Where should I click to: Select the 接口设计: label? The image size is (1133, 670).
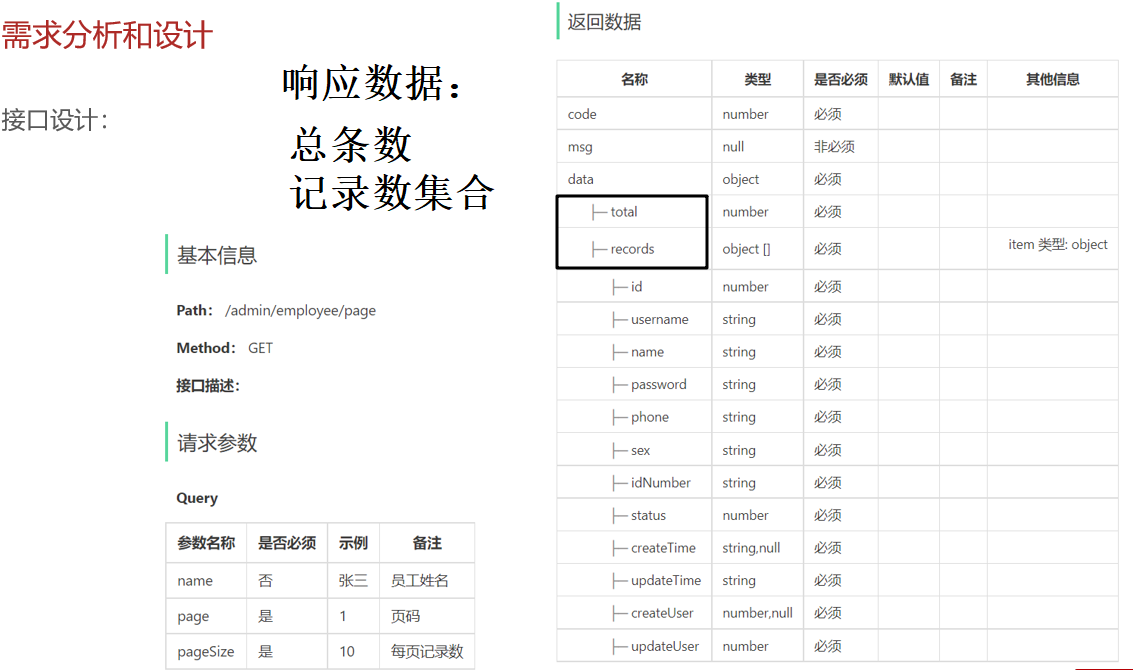pos(55,120)
